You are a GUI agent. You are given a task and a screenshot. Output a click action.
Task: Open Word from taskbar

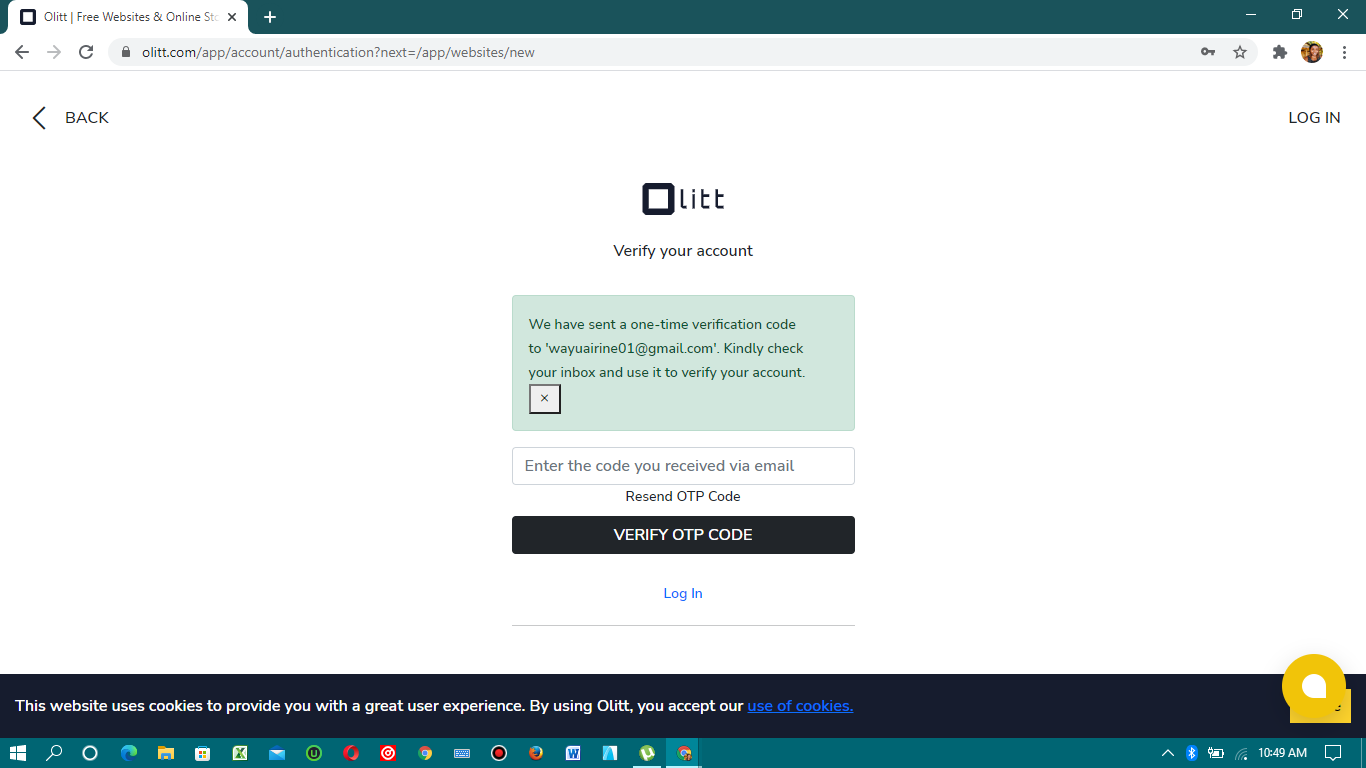coord(573,753)
